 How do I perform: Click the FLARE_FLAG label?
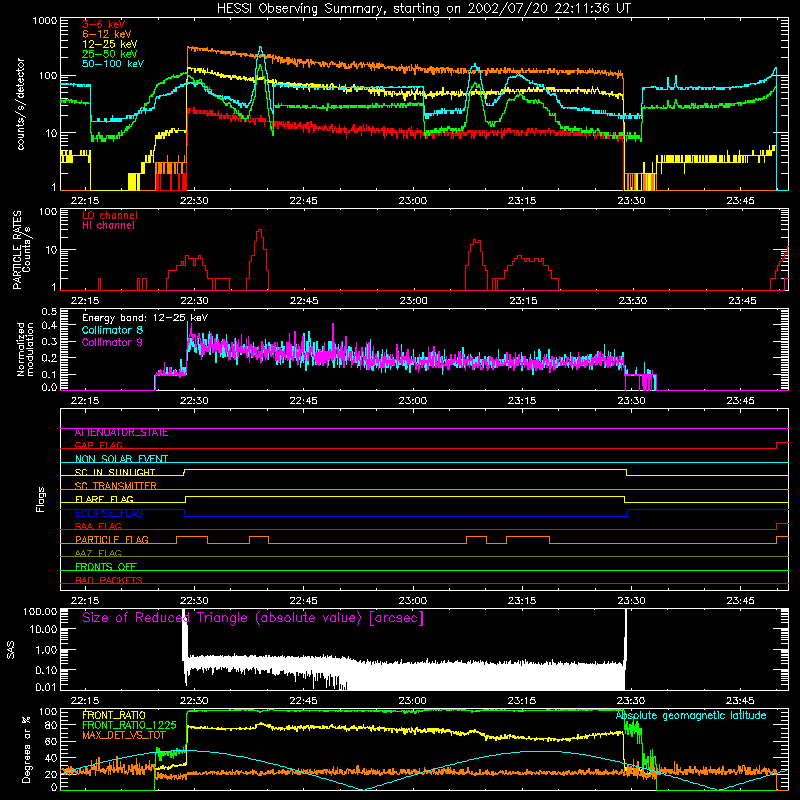pos(104,499)
